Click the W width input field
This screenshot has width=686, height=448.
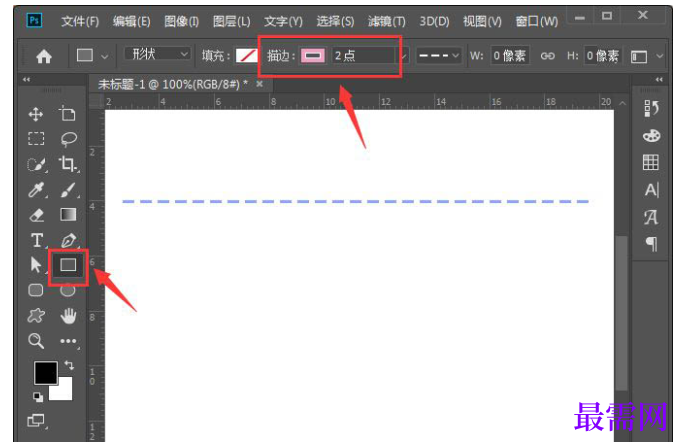(510, 56)
